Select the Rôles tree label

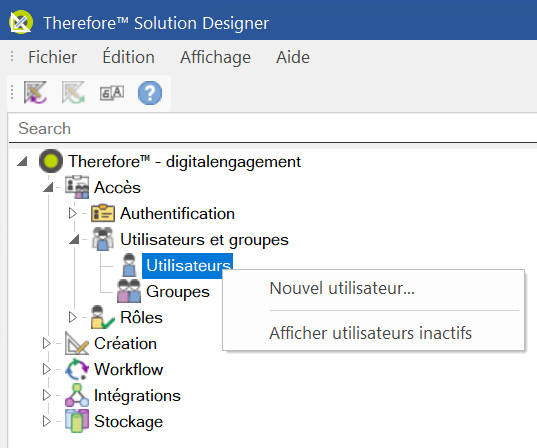point(141,317)
